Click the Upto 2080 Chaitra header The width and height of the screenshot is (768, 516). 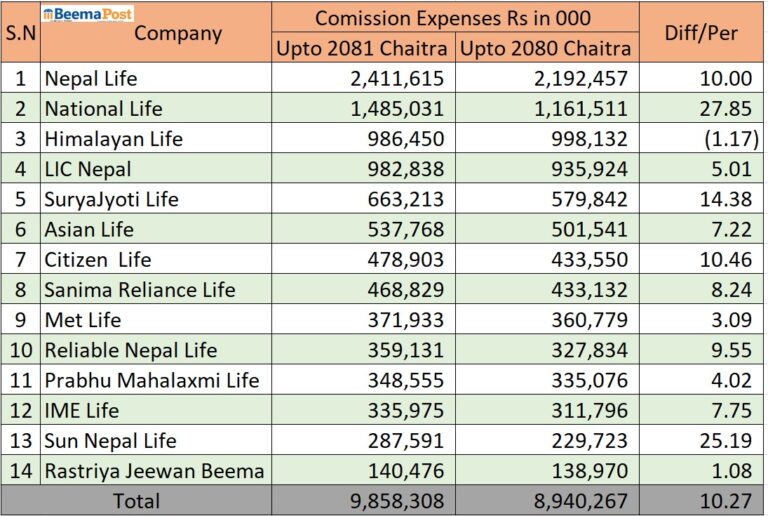546,48
